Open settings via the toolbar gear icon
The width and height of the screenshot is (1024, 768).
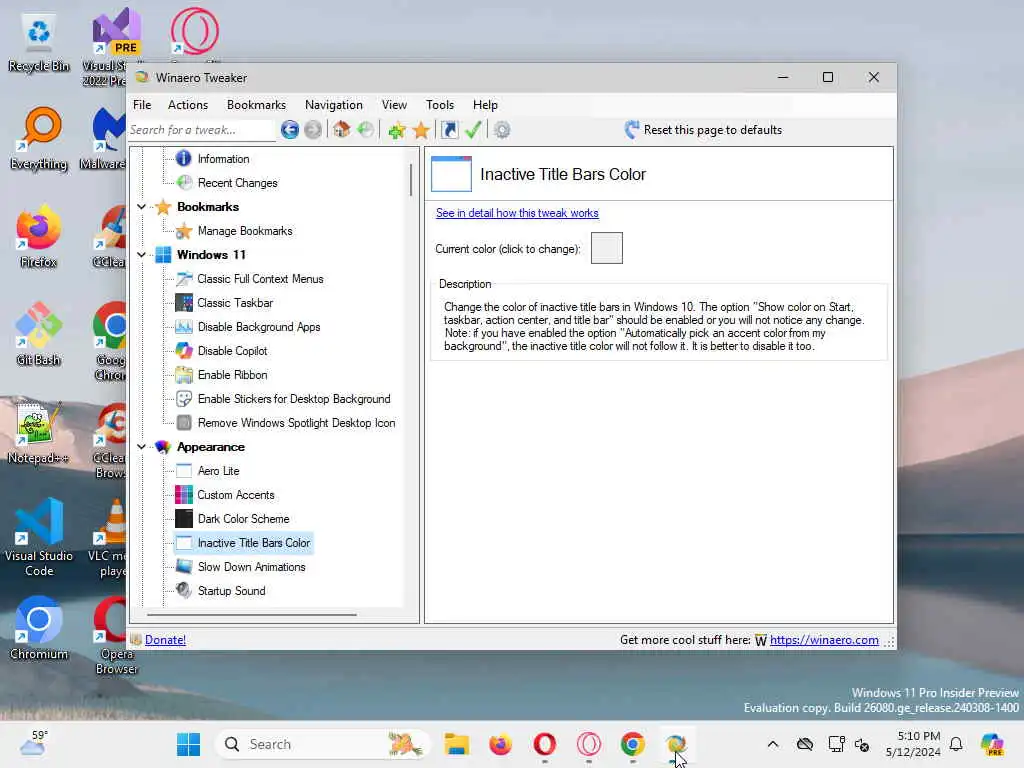click(502, 130)
